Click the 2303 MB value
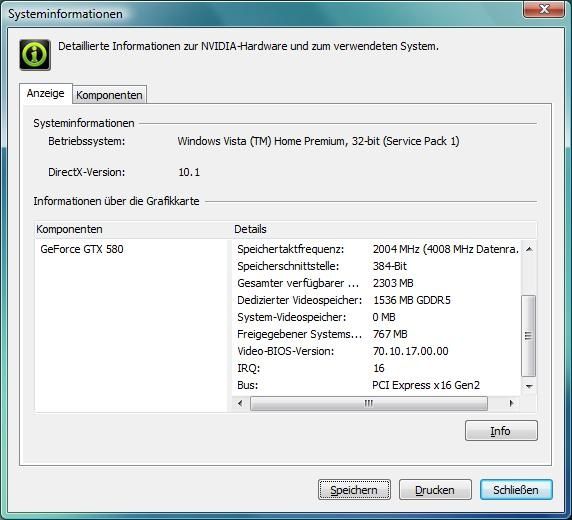 [393, 283]
